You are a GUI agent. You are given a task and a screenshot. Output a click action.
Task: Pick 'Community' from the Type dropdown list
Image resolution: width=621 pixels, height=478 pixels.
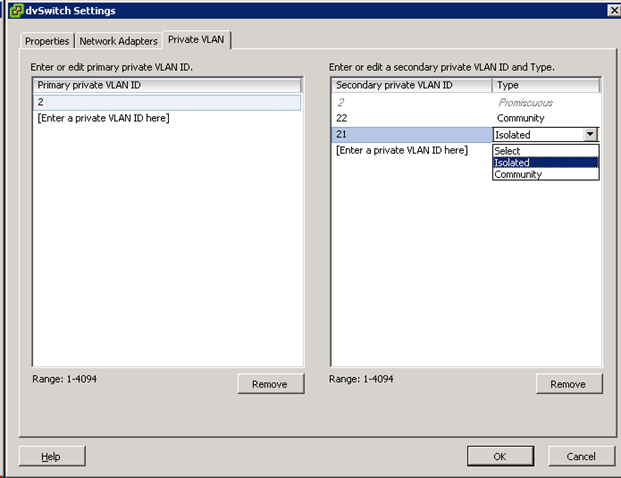pos(518,174)
